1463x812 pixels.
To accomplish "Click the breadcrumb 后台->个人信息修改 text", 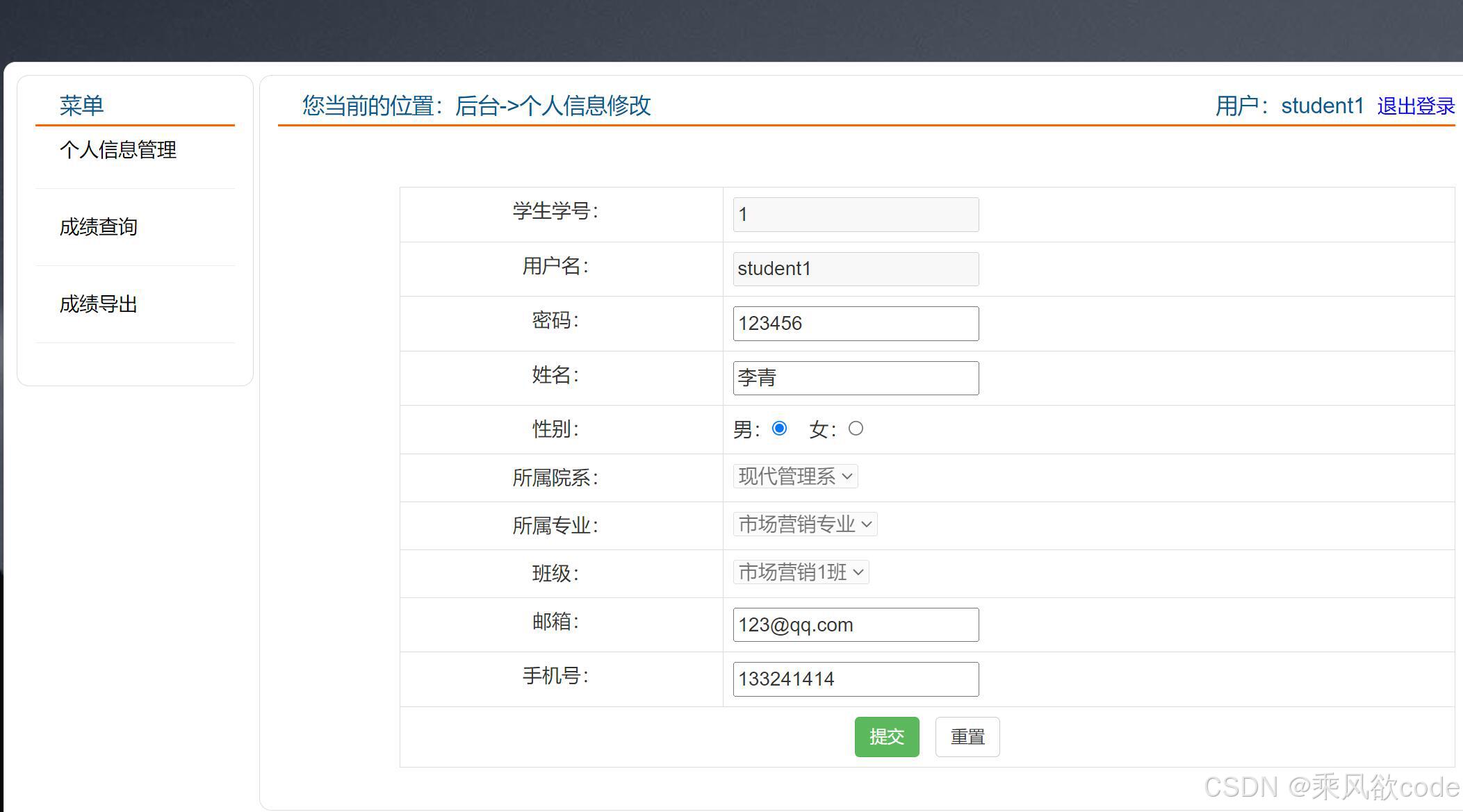I will tap(553, 106).
